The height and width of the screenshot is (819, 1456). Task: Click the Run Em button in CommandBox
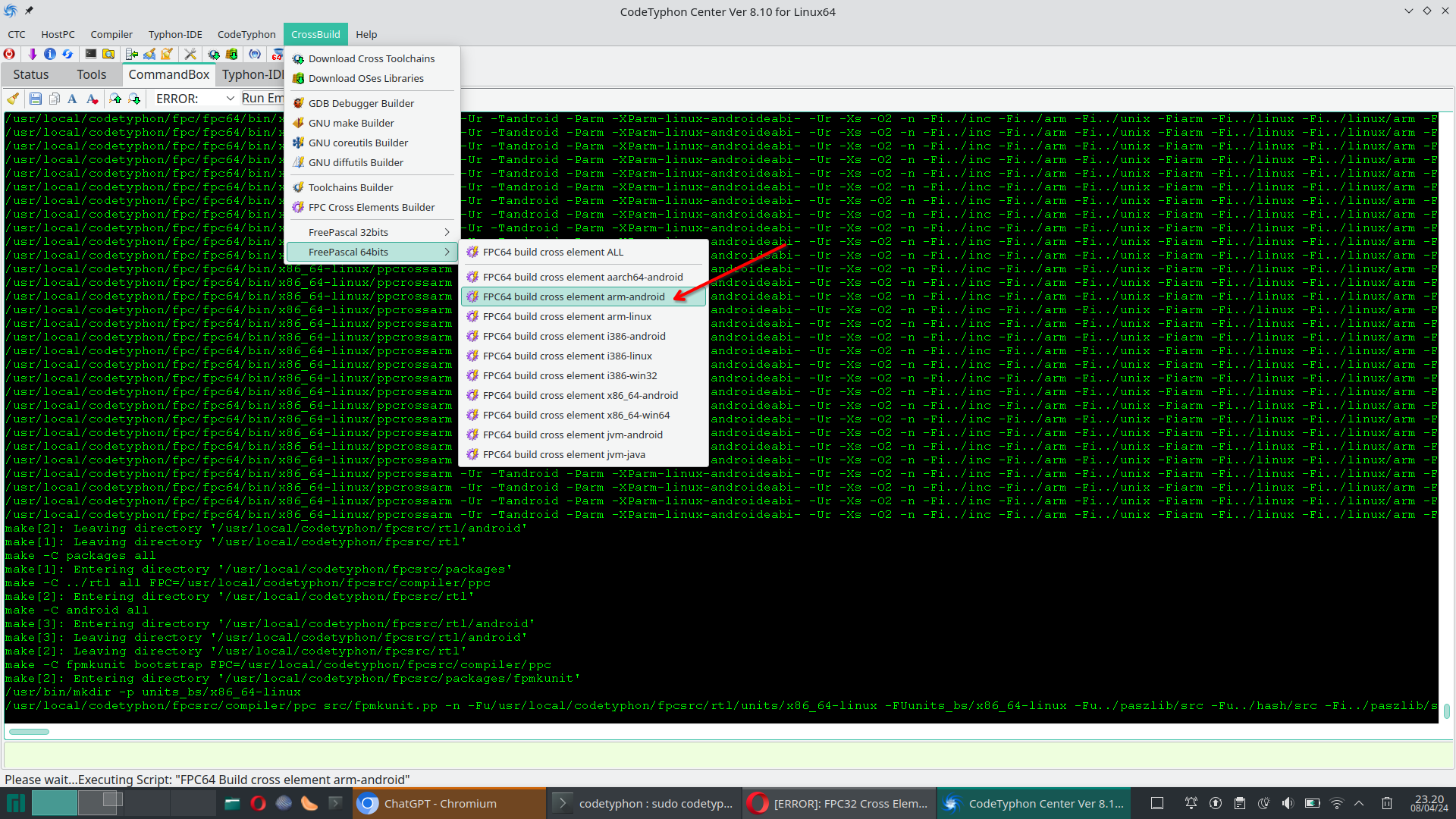click(262, 99)
